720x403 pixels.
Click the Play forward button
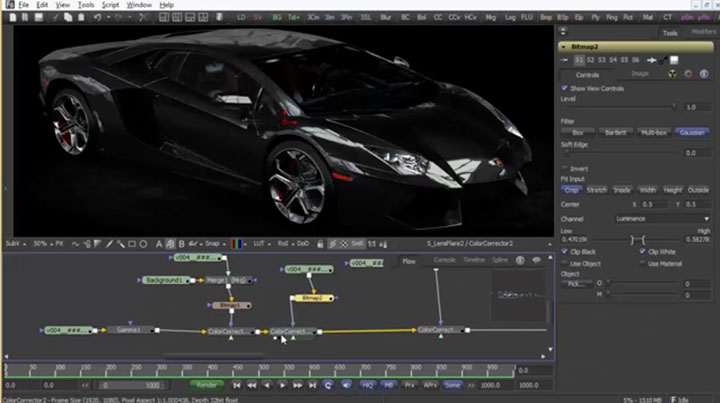(282, 385)
